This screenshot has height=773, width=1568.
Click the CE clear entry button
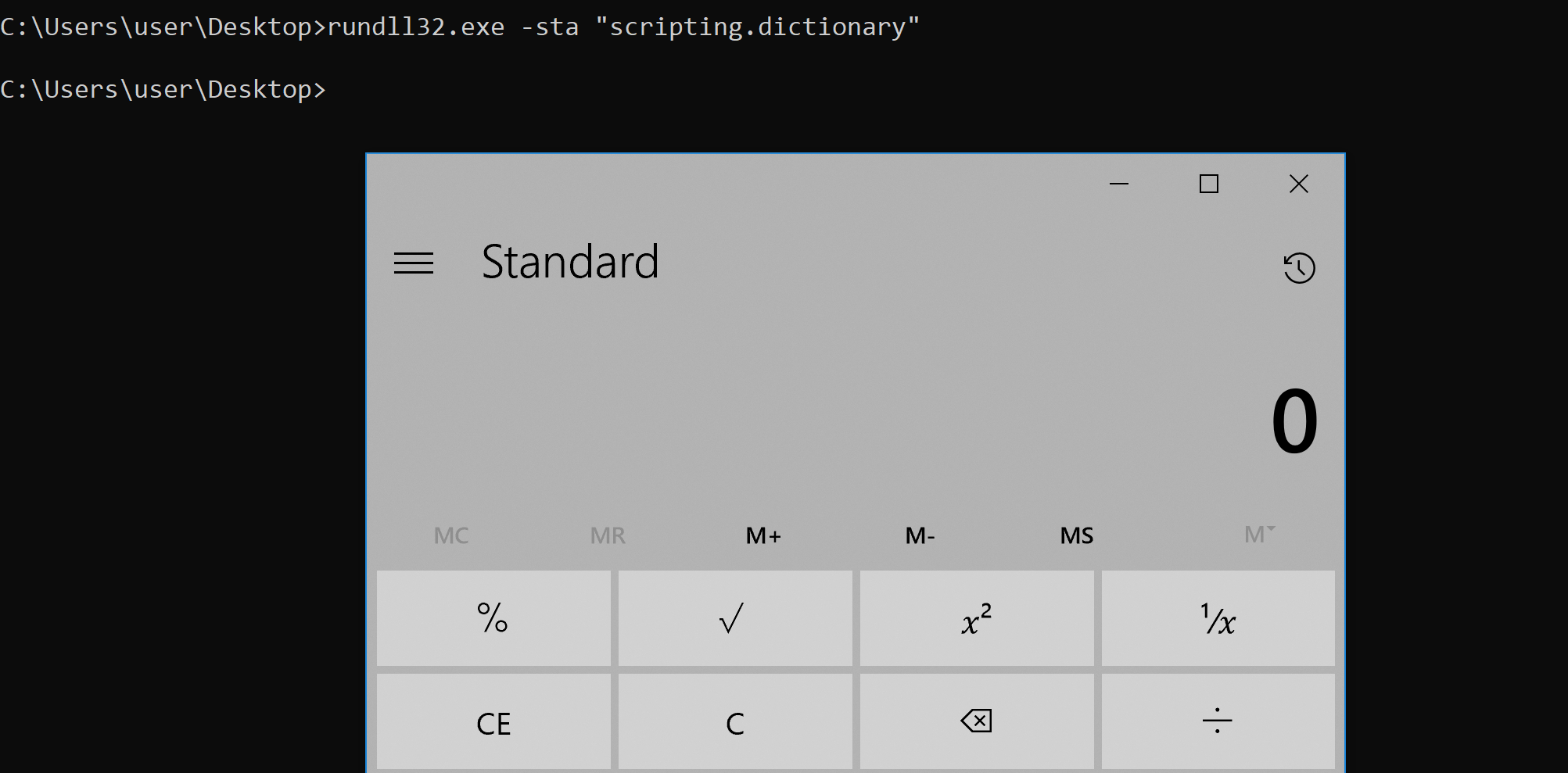pyautogui.click(x=493, y=722)
